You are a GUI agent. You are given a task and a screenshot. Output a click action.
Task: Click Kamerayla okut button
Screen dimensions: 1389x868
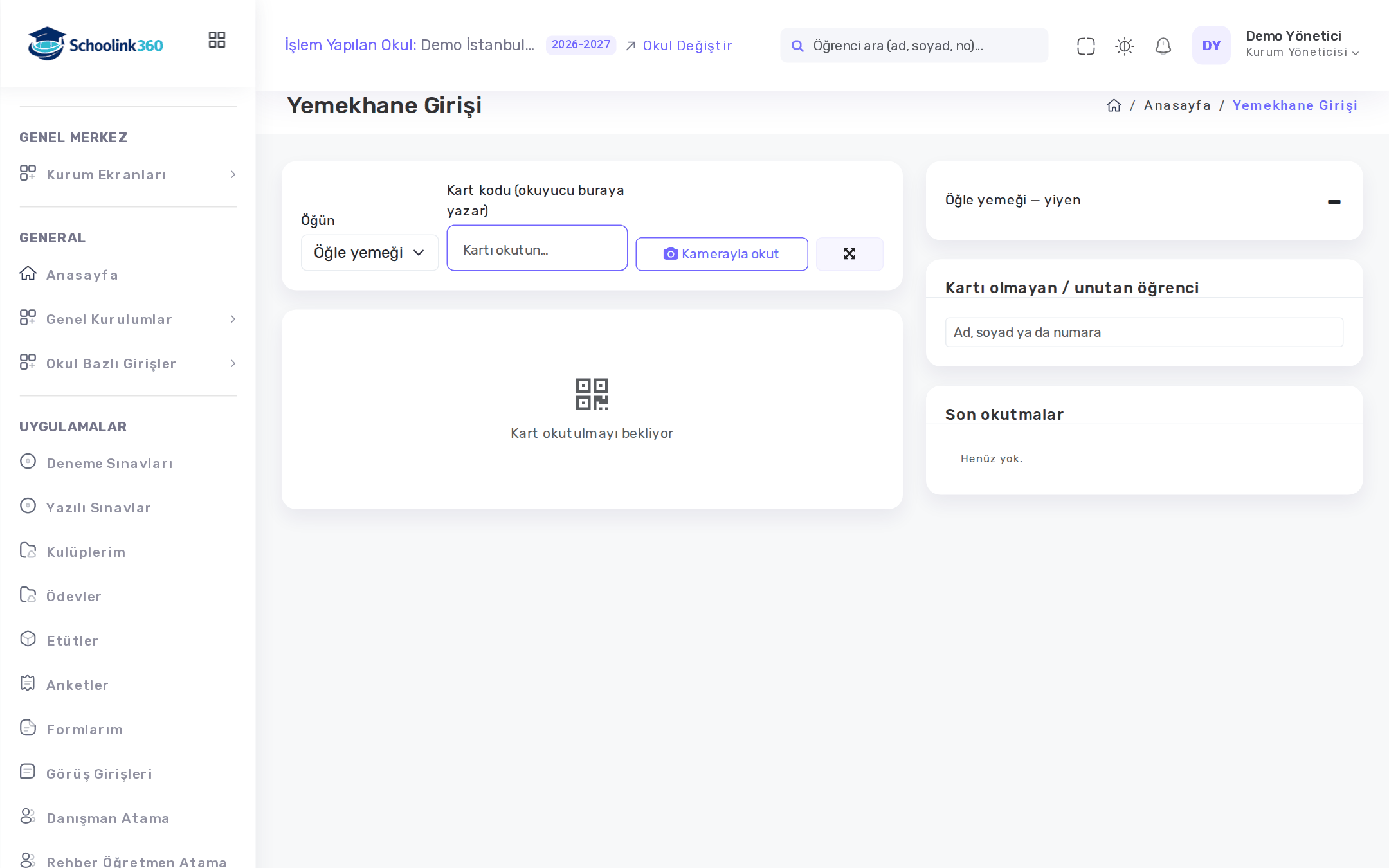point(722,254)
